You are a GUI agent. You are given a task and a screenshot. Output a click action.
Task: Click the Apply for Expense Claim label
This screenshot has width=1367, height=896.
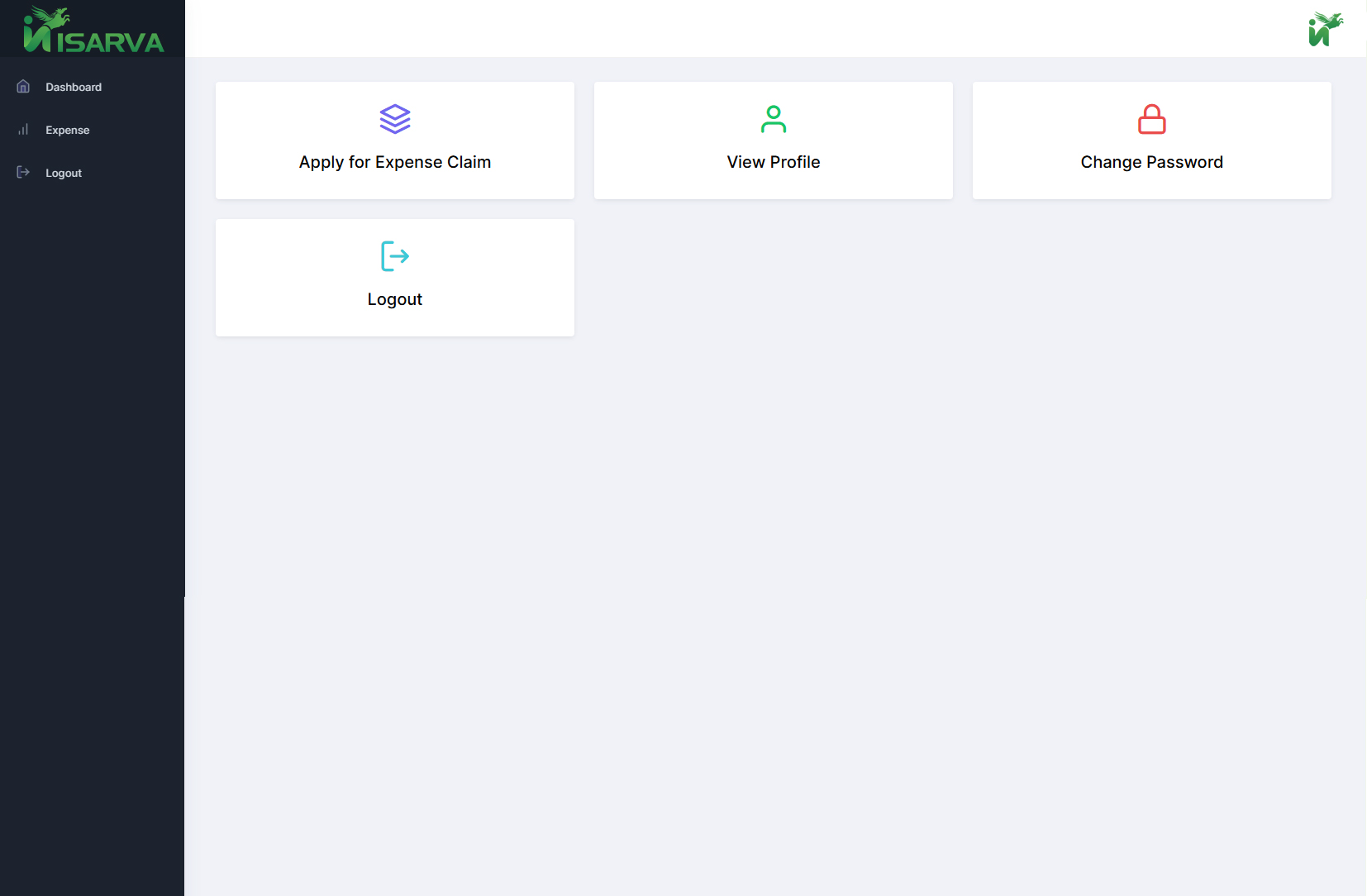(395, 162)
